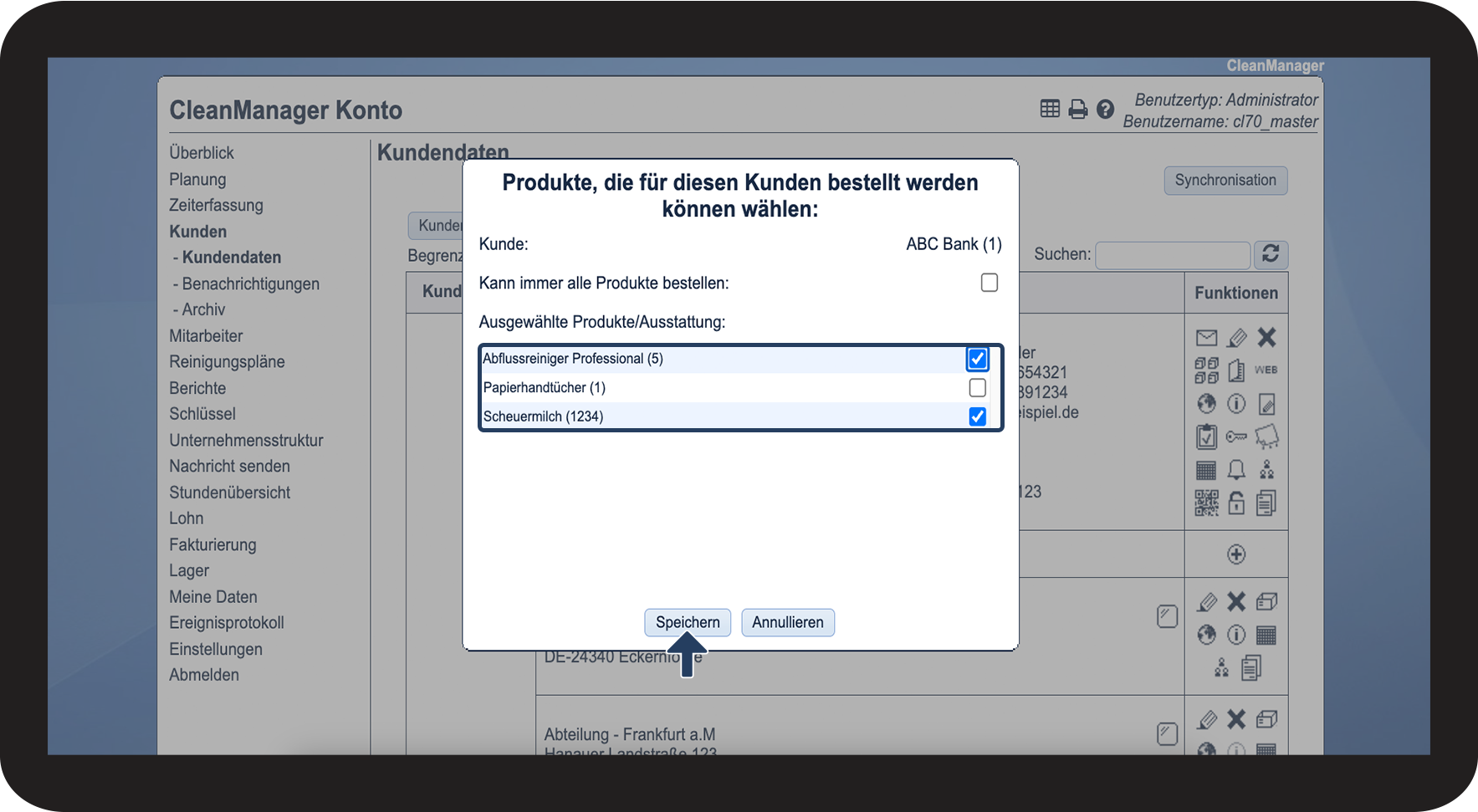Click the Speichern button
The height and width of the screenshot is (812, 1478).
688,622
